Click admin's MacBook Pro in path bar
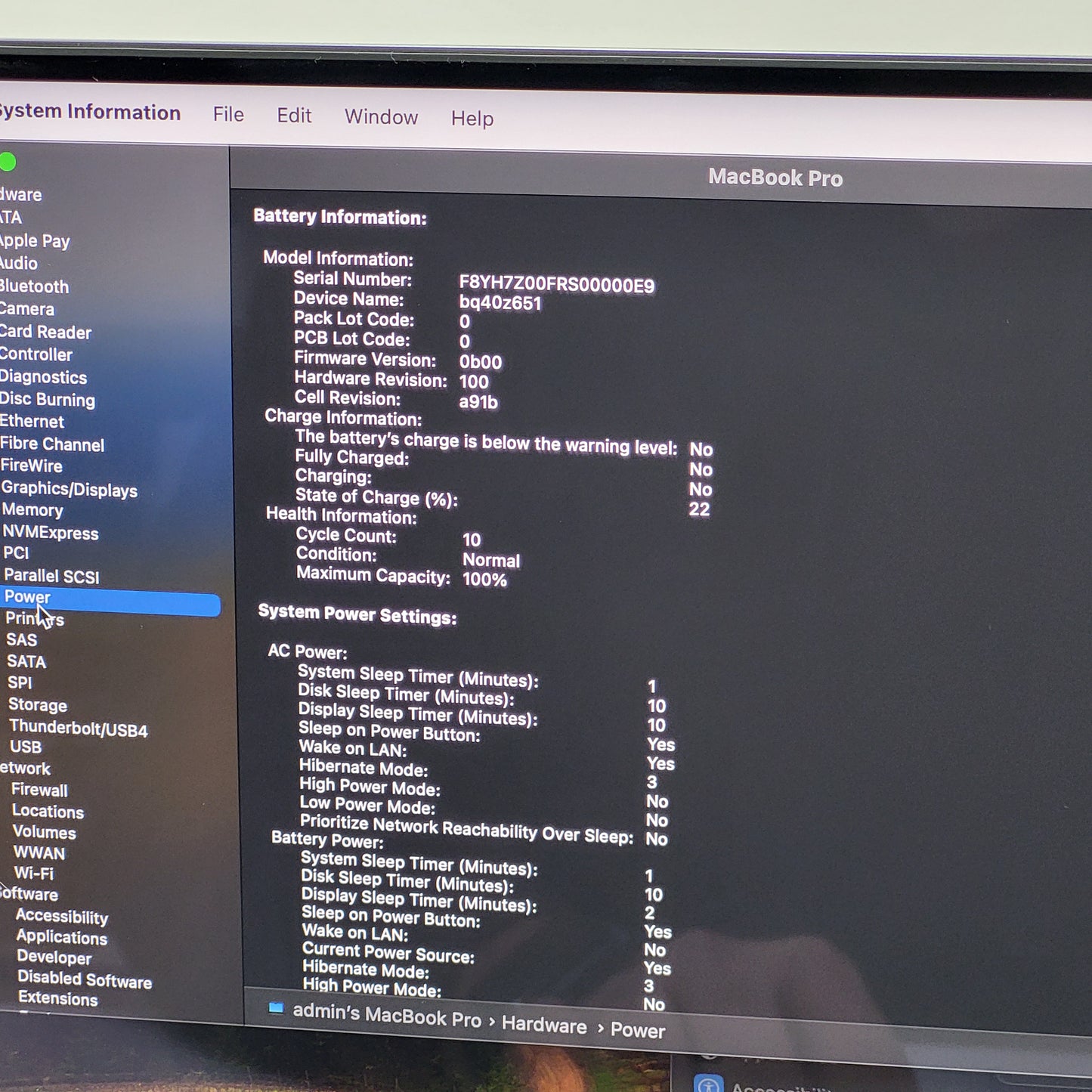 (387, 1015)
